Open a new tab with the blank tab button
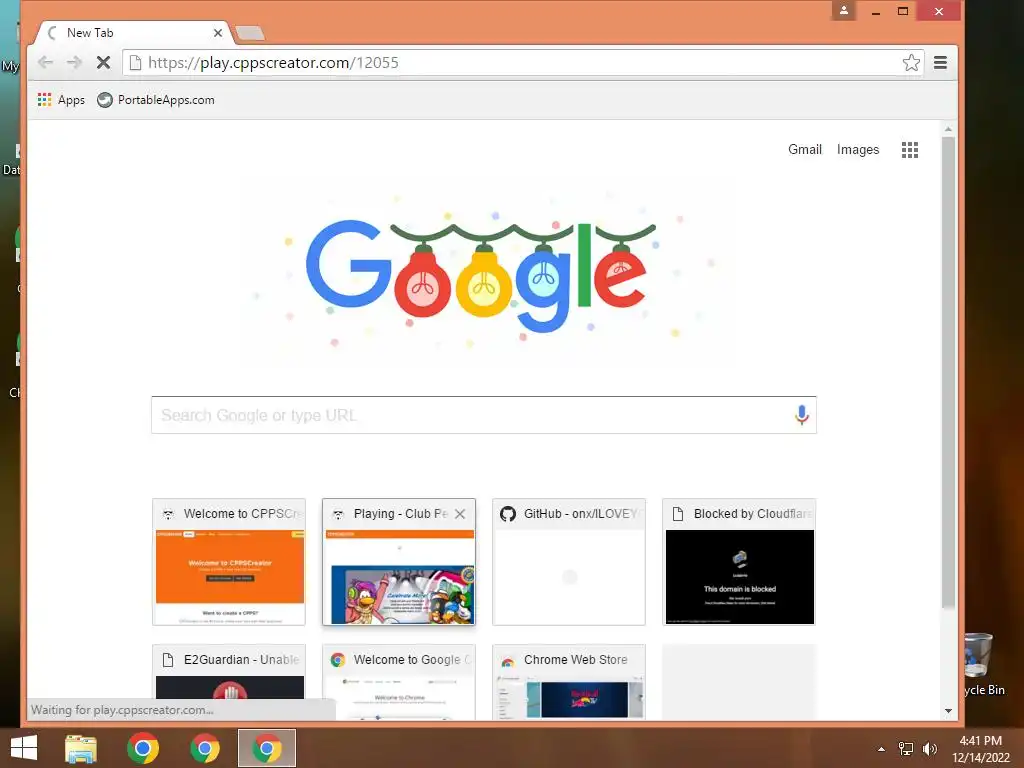Screen dimensions: 1024x768 [249, 33]
